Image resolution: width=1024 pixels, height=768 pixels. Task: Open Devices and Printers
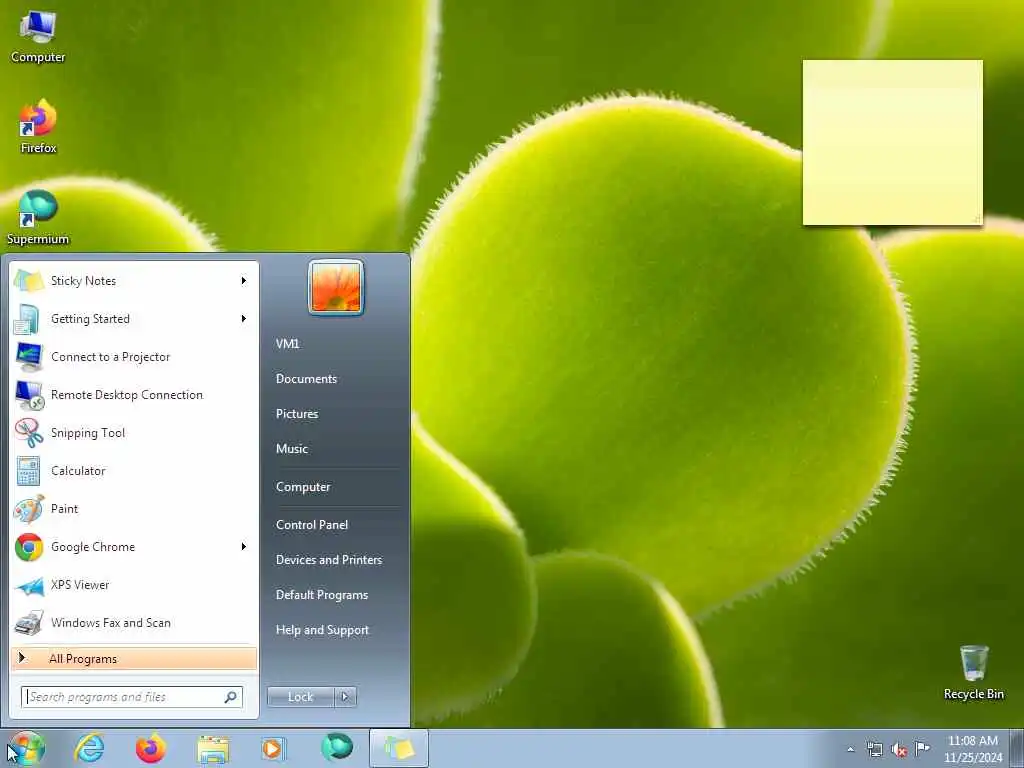tap(328, 560)
